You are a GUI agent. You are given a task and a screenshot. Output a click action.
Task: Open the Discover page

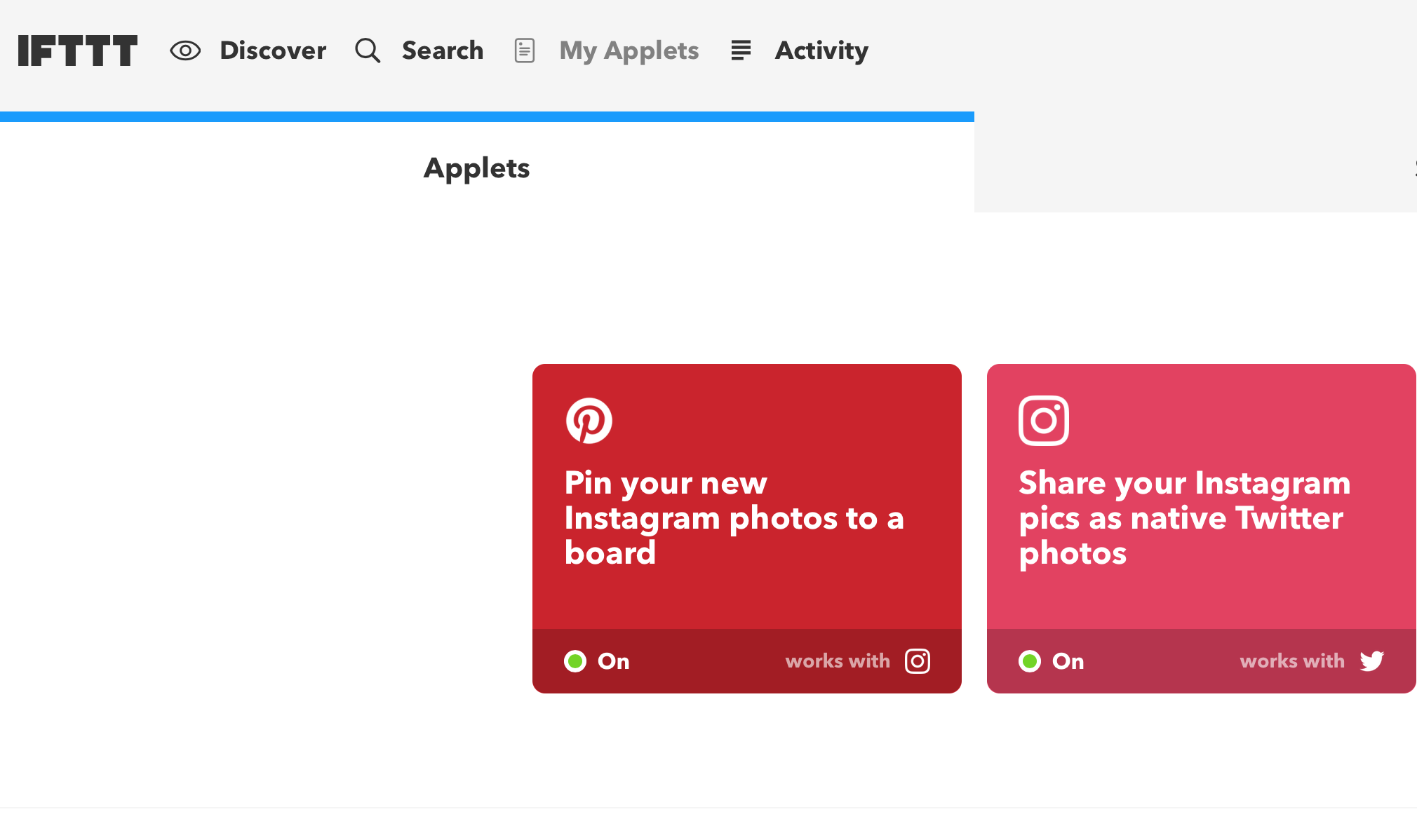pyautogui.click(x=273, y=50)
